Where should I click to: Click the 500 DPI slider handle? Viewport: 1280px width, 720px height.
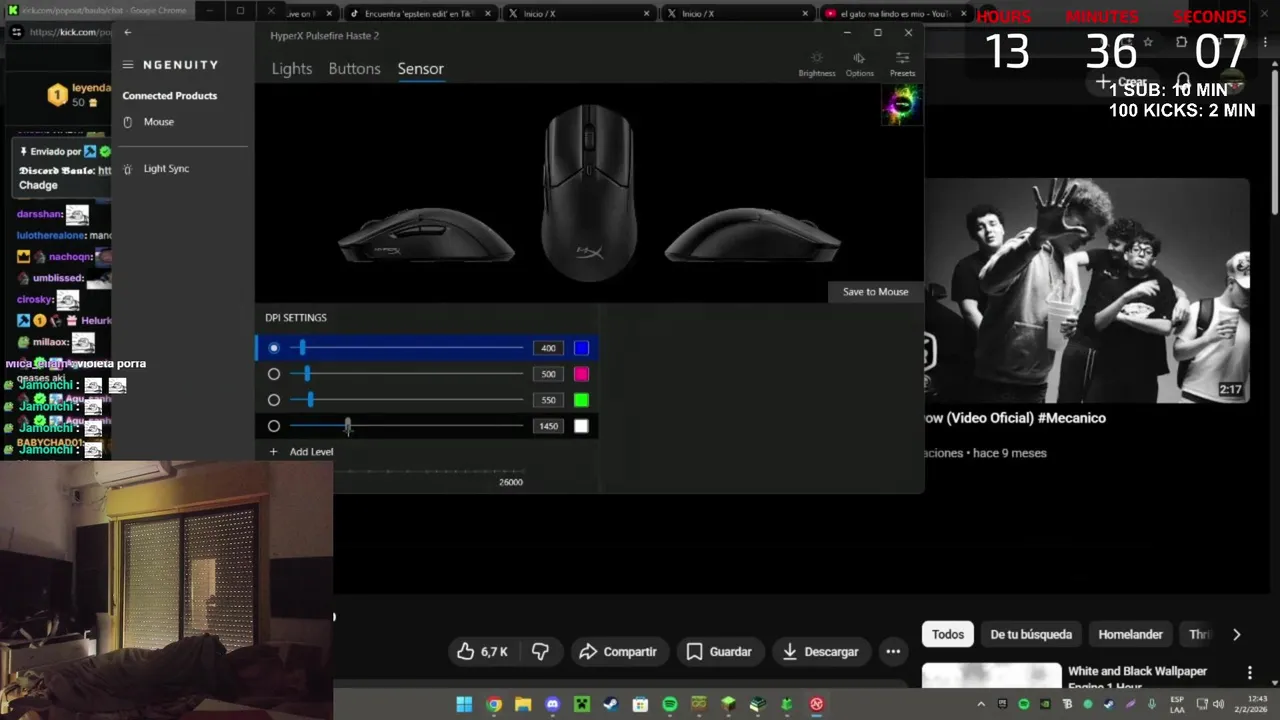[307, 374]
